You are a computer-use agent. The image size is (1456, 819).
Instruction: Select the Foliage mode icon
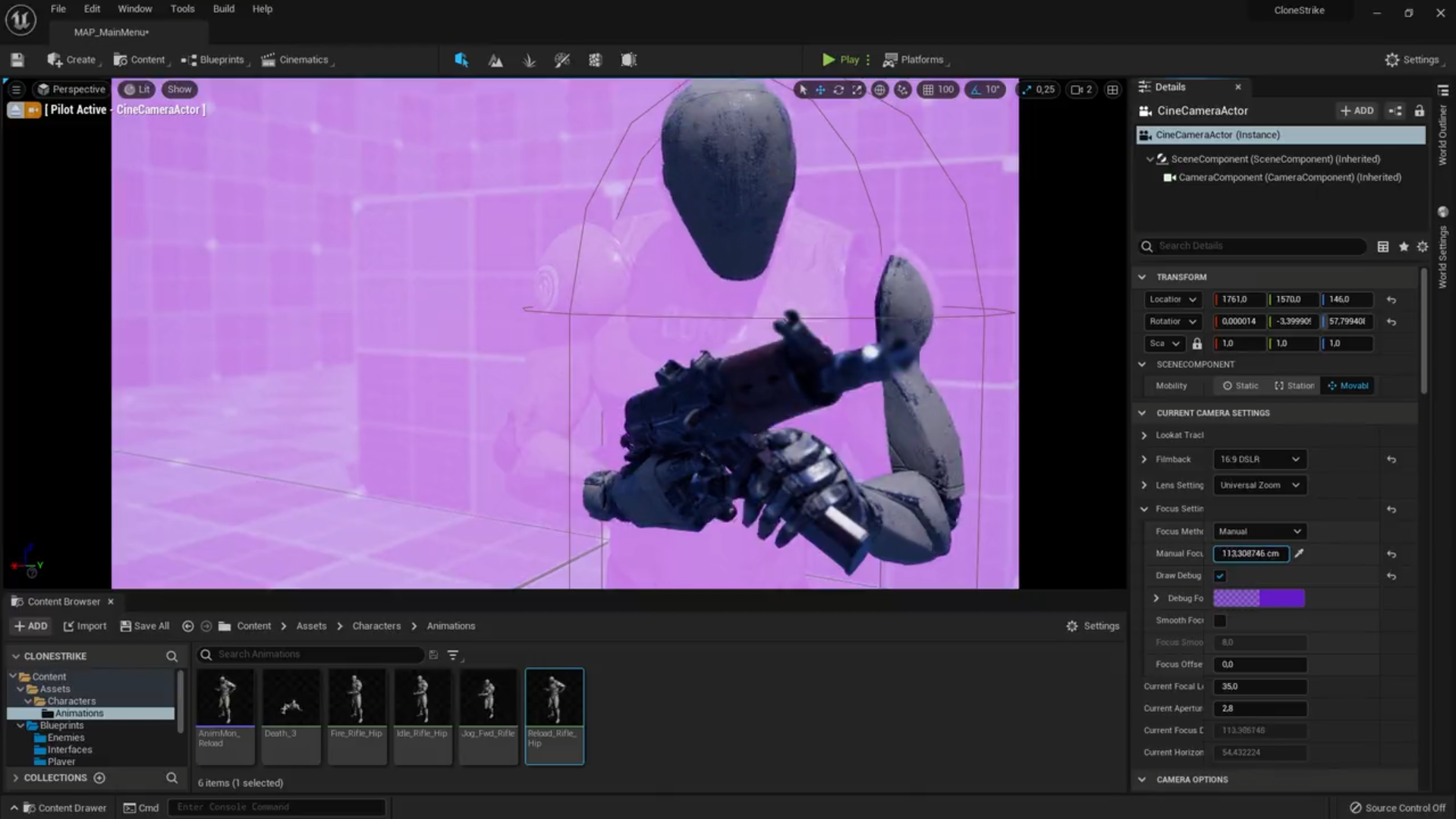529,60
